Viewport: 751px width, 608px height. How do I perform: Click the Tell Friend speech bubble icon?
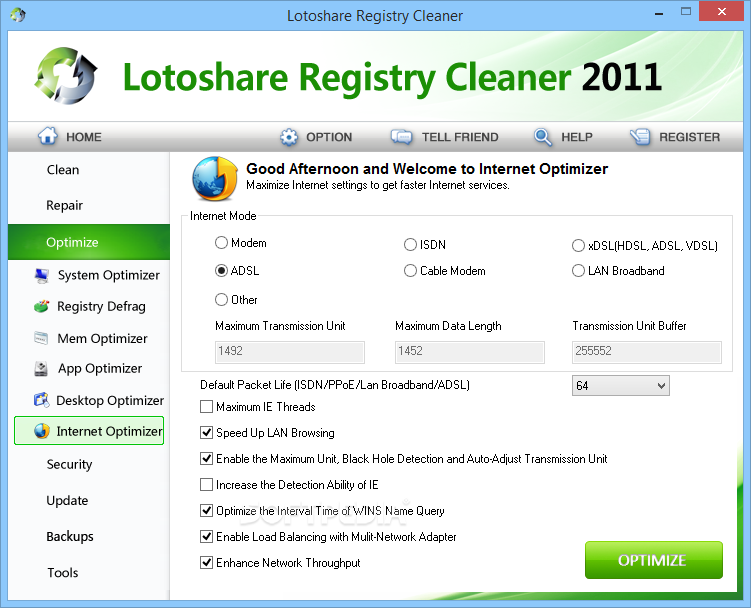(x=401, y=137)
